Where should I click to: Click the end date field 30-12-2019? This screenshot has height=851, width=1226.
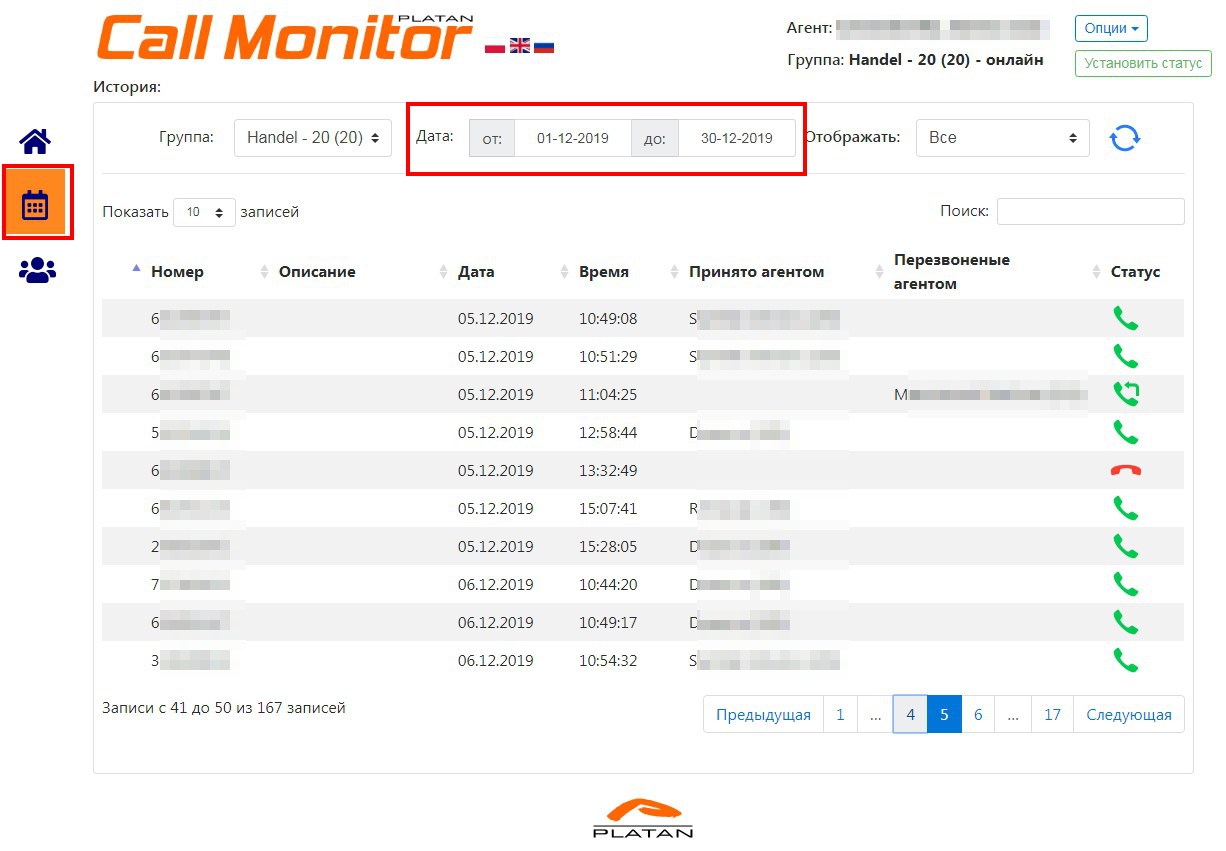737,138
